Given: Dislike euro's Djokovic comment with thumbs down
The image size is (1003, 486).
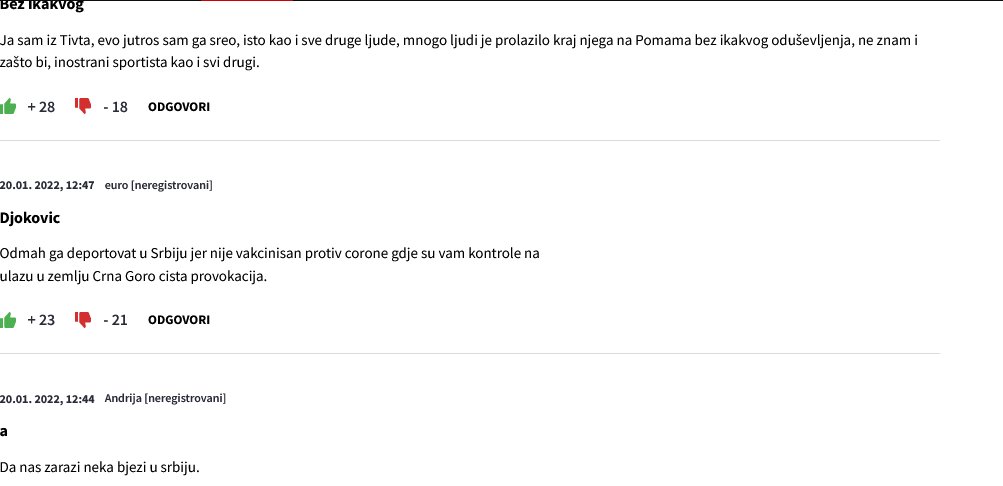Looking at the screenshot, I should 83,320.
